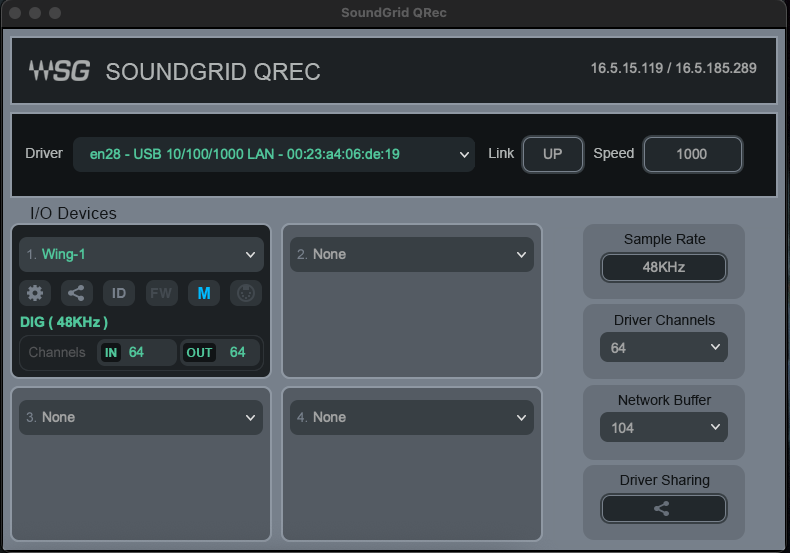Open device slot 4 None dropdown

pos(412,418)
